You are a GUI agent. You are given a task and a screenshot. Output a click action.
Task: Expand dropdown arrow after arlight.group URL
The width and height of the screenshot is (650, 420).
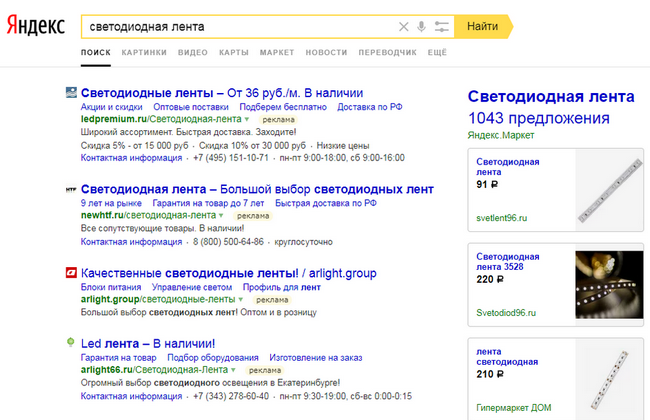[x=241, y=300]
